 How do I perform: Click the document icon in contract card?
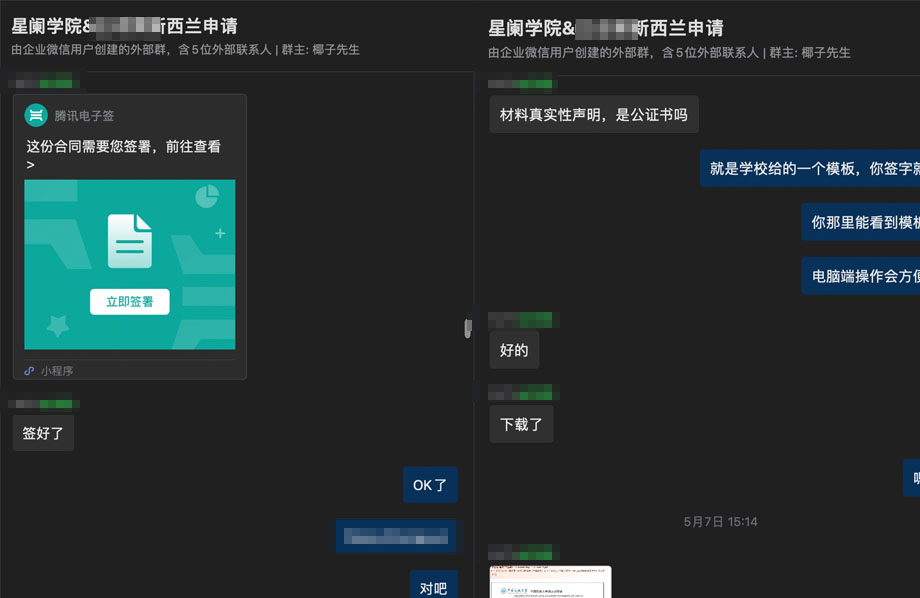click(x=130, y=241)
